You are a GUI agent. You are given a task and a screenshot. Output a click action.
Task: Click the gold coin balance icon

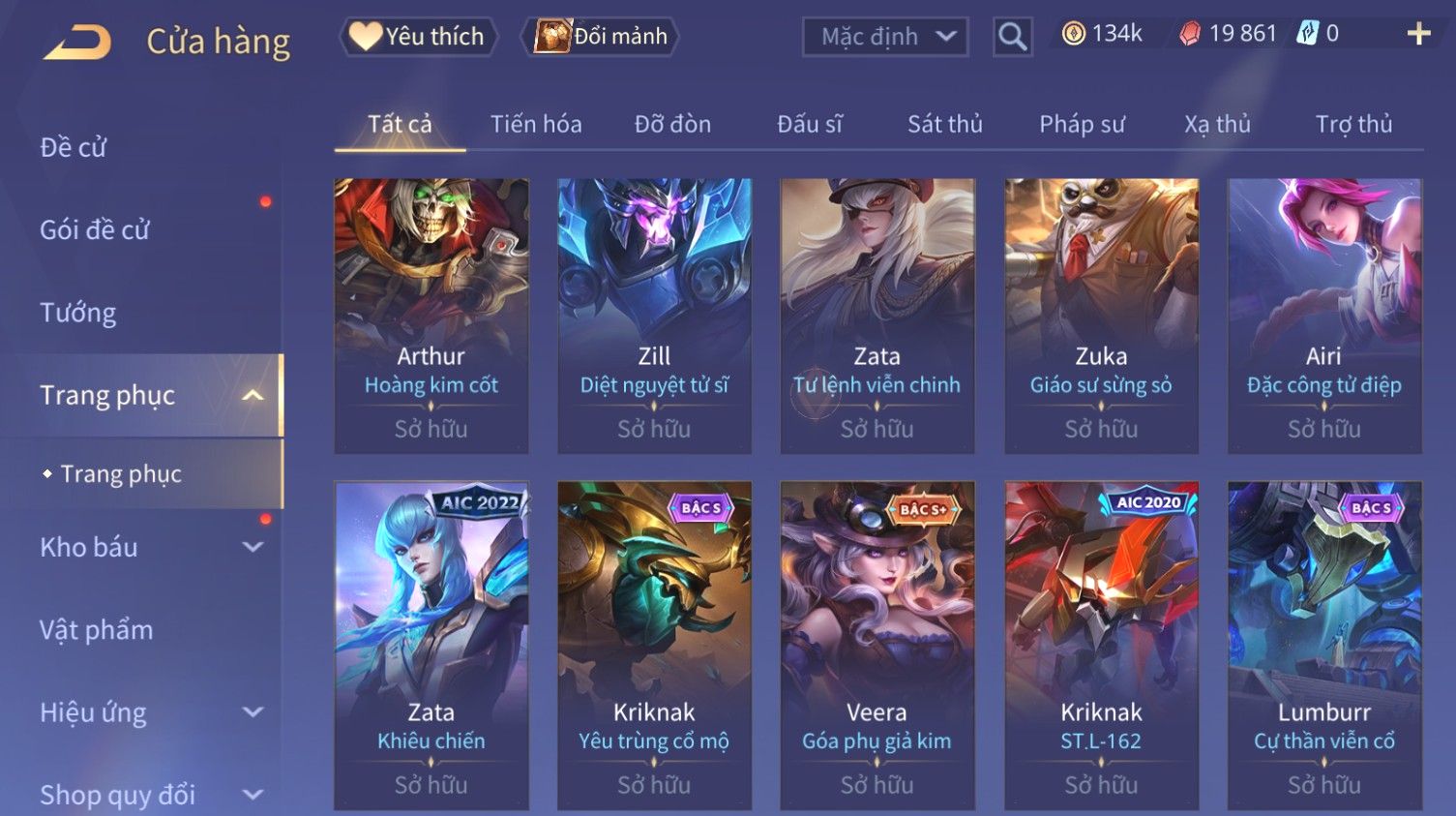(1073, 34)
